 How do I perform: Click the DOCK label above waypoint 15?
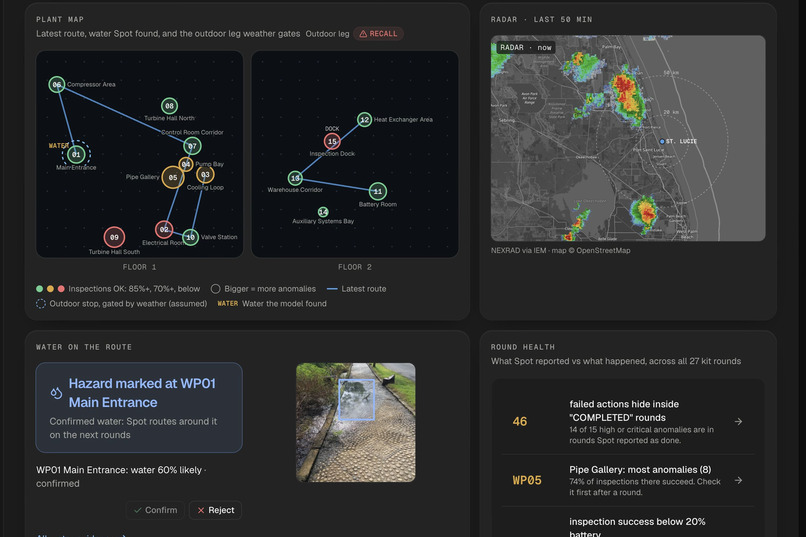332,128
